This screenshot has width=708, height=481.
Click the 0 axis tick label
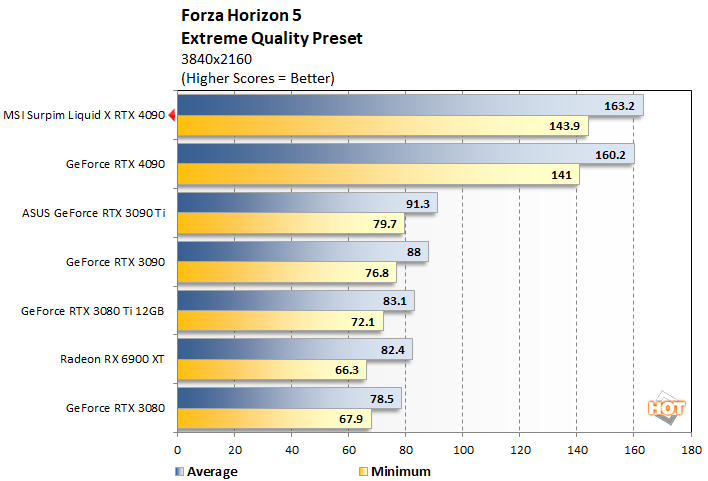pos(177,450)
